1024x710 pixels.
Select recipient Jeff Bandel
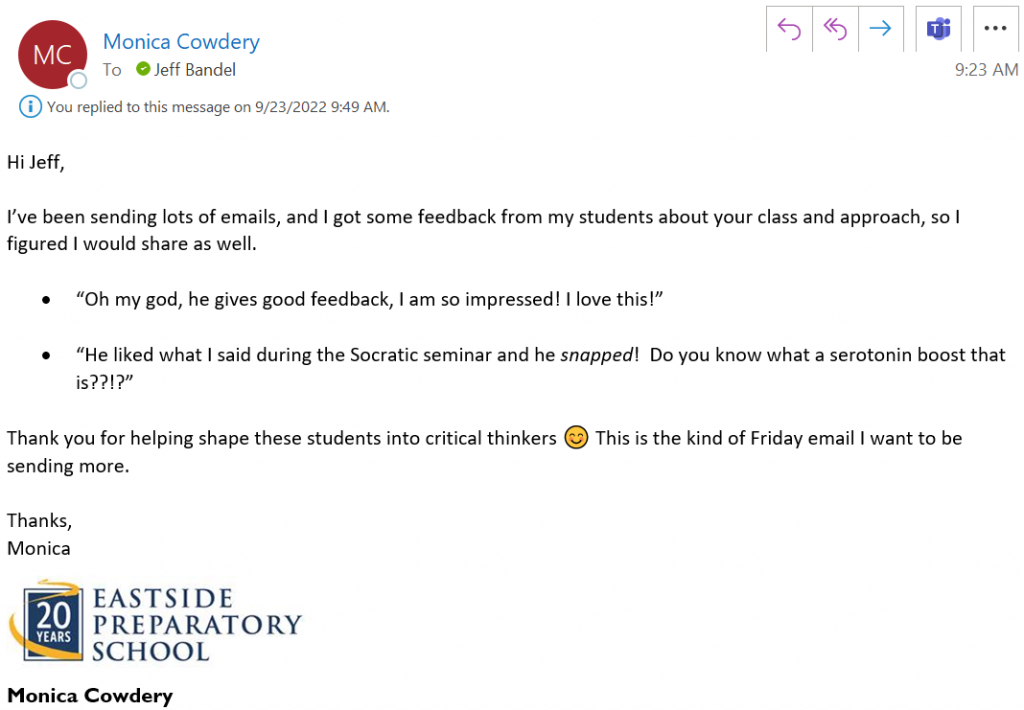(195, 70)
